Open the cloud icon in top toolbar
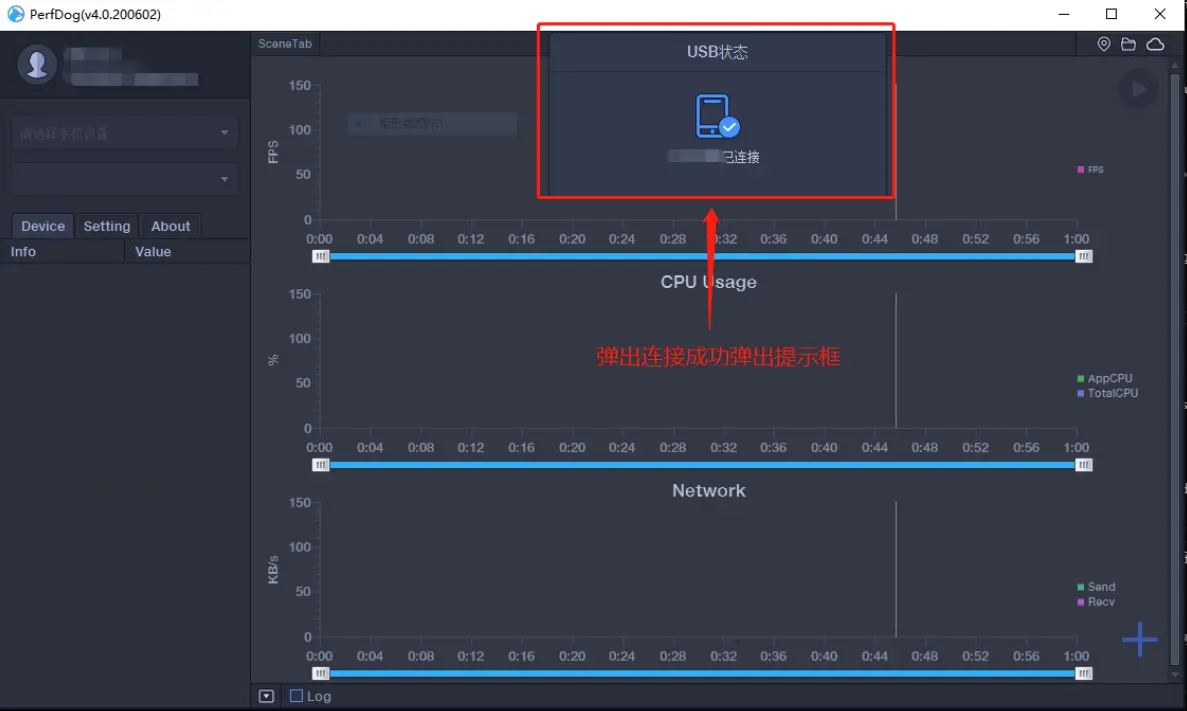Screen dimensions: 1187x711 pyautogui.click(x=1155, y=44)
